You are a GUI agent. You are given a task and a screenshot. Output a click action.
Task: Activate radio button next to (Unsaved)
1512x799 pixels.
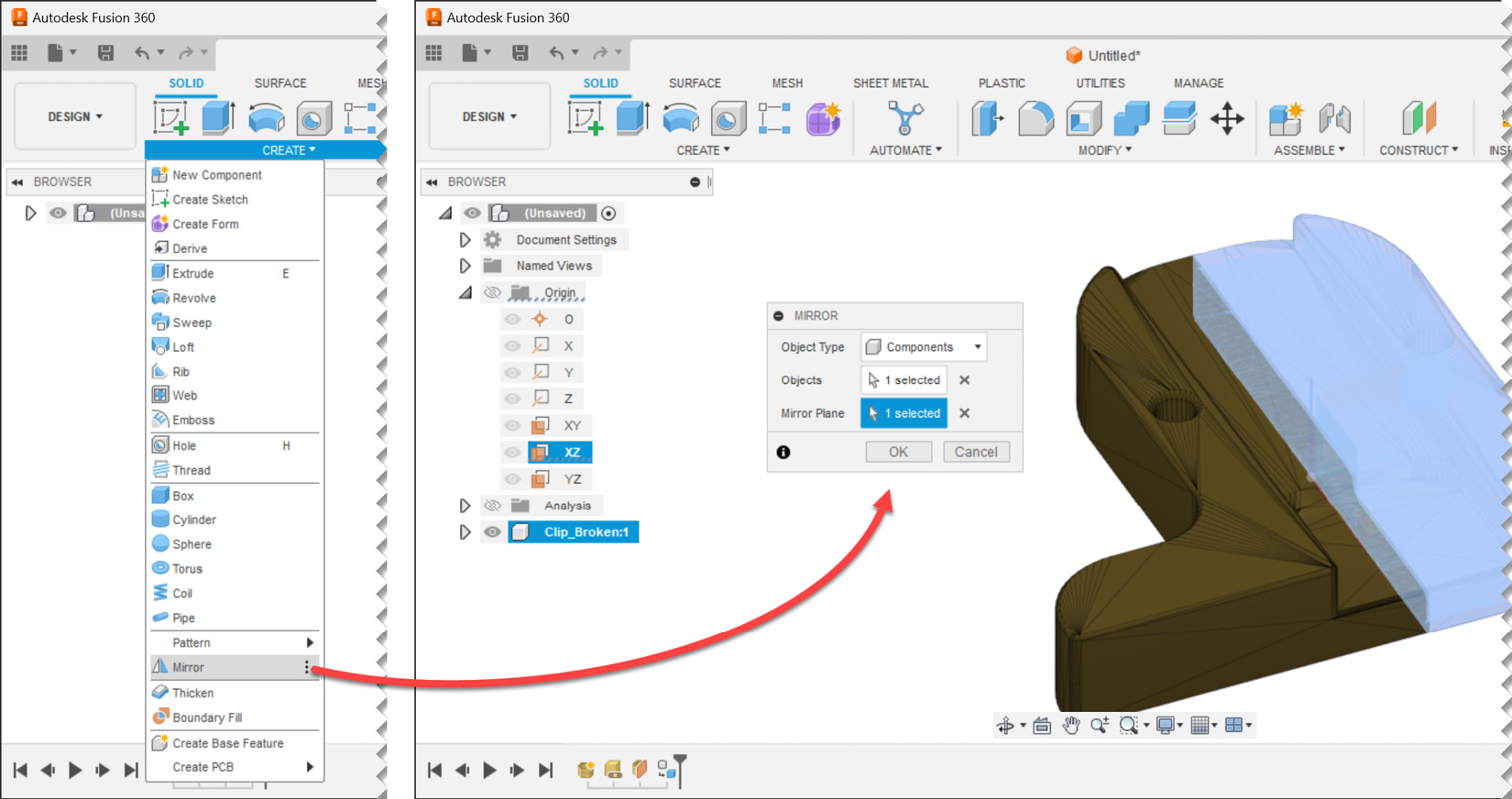coord(608,213)
